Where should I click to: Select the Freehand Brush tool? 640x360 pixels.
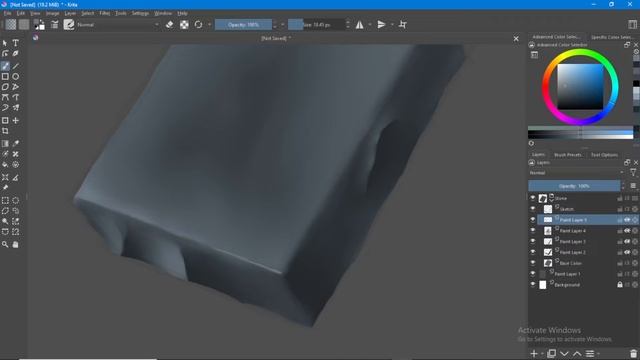coord(5,66)
